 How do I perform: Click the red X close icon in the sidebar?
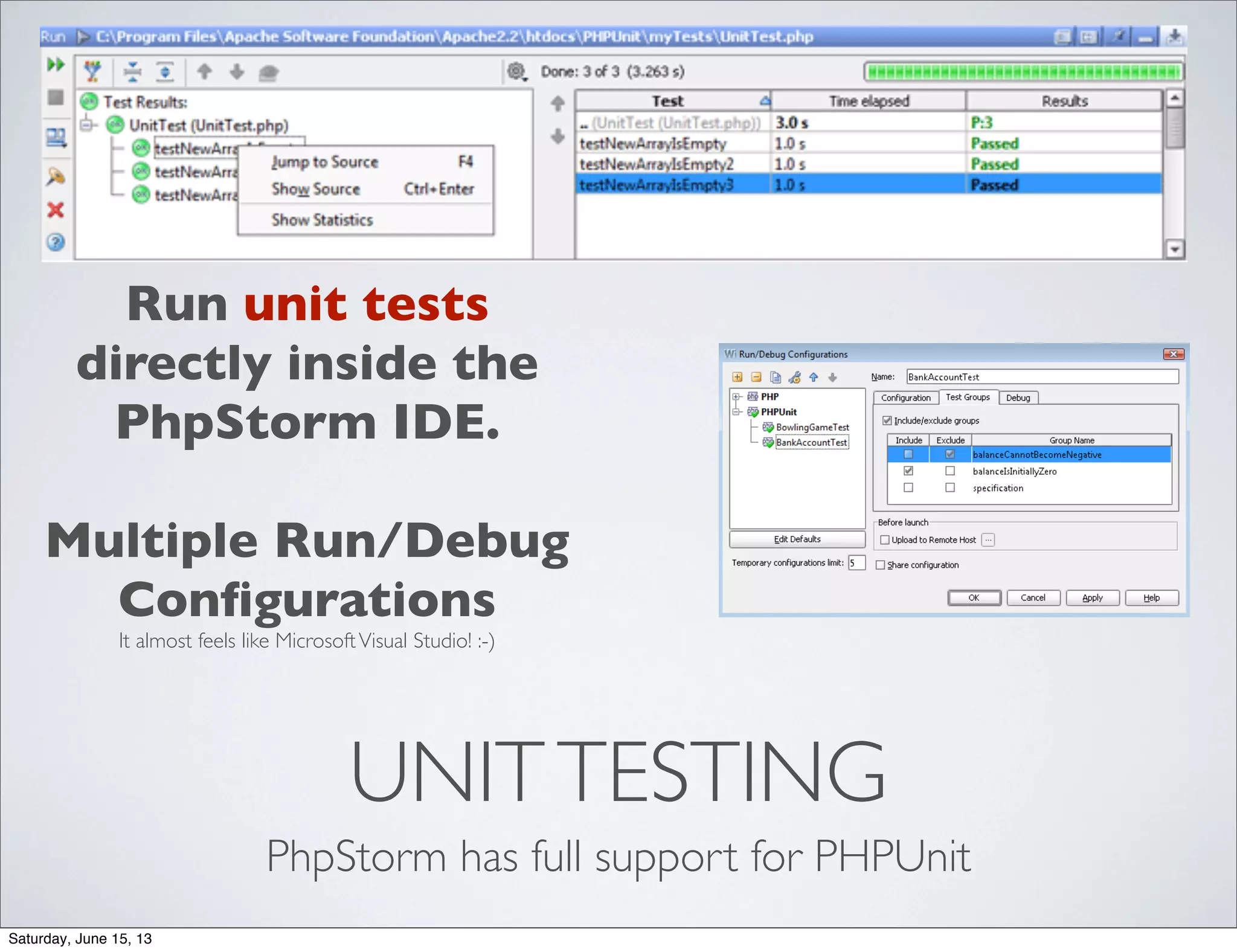point(56,210)
